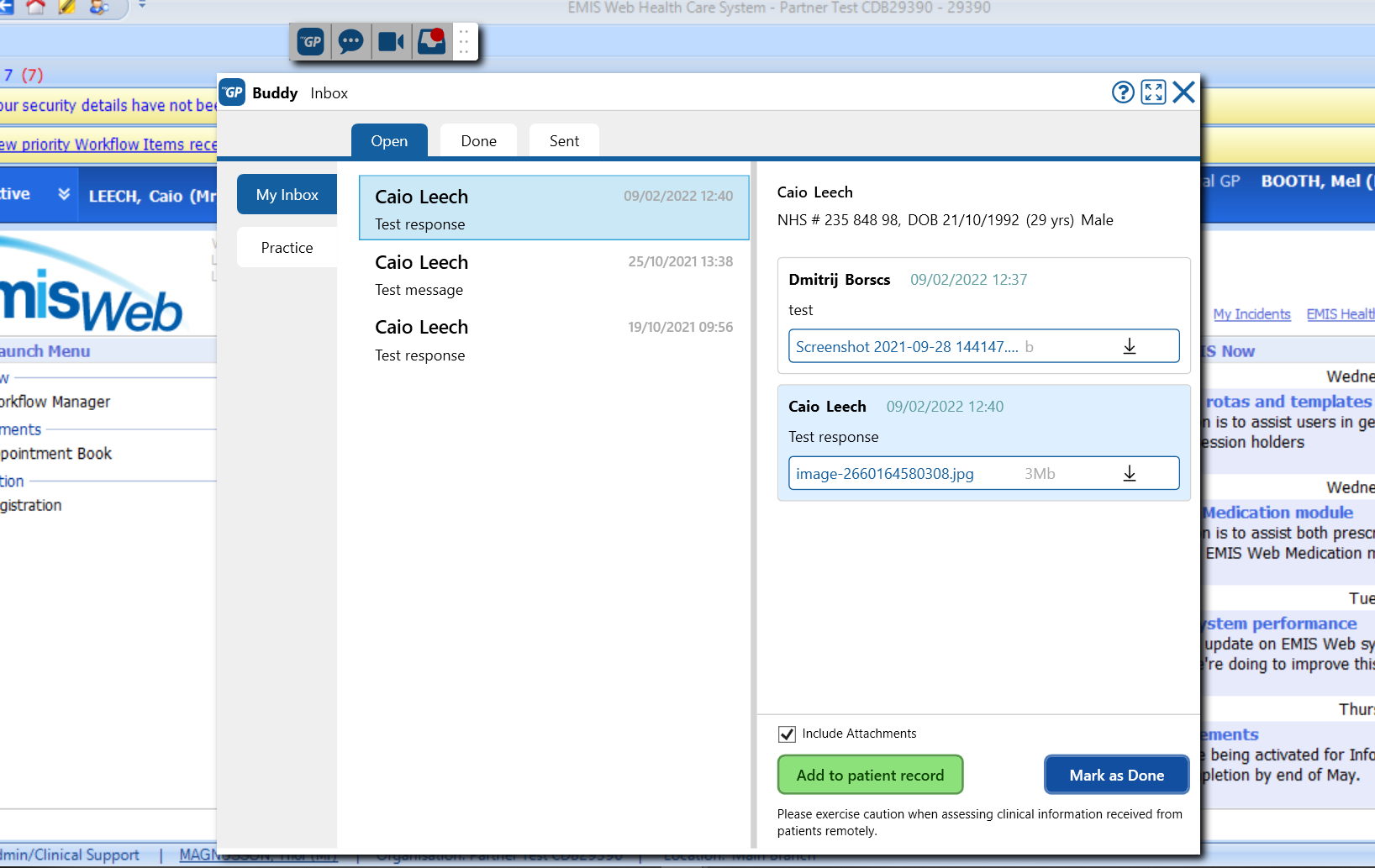Click Dmitrij Borscs message card
Screen dimensions: 1375x868
(983, 315)
